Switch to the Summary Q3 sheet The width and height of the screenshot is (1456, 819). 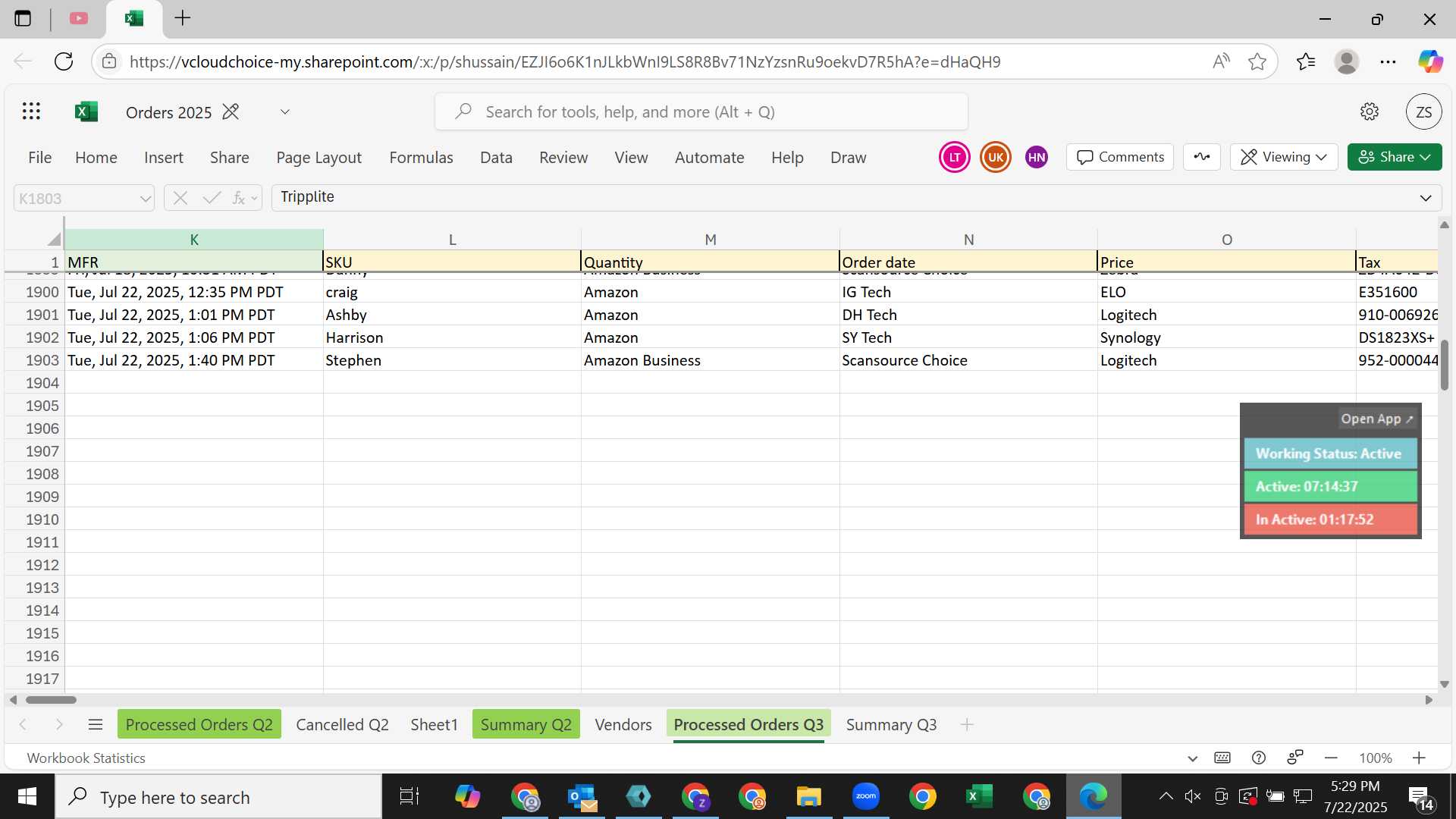tap(891, 724)
